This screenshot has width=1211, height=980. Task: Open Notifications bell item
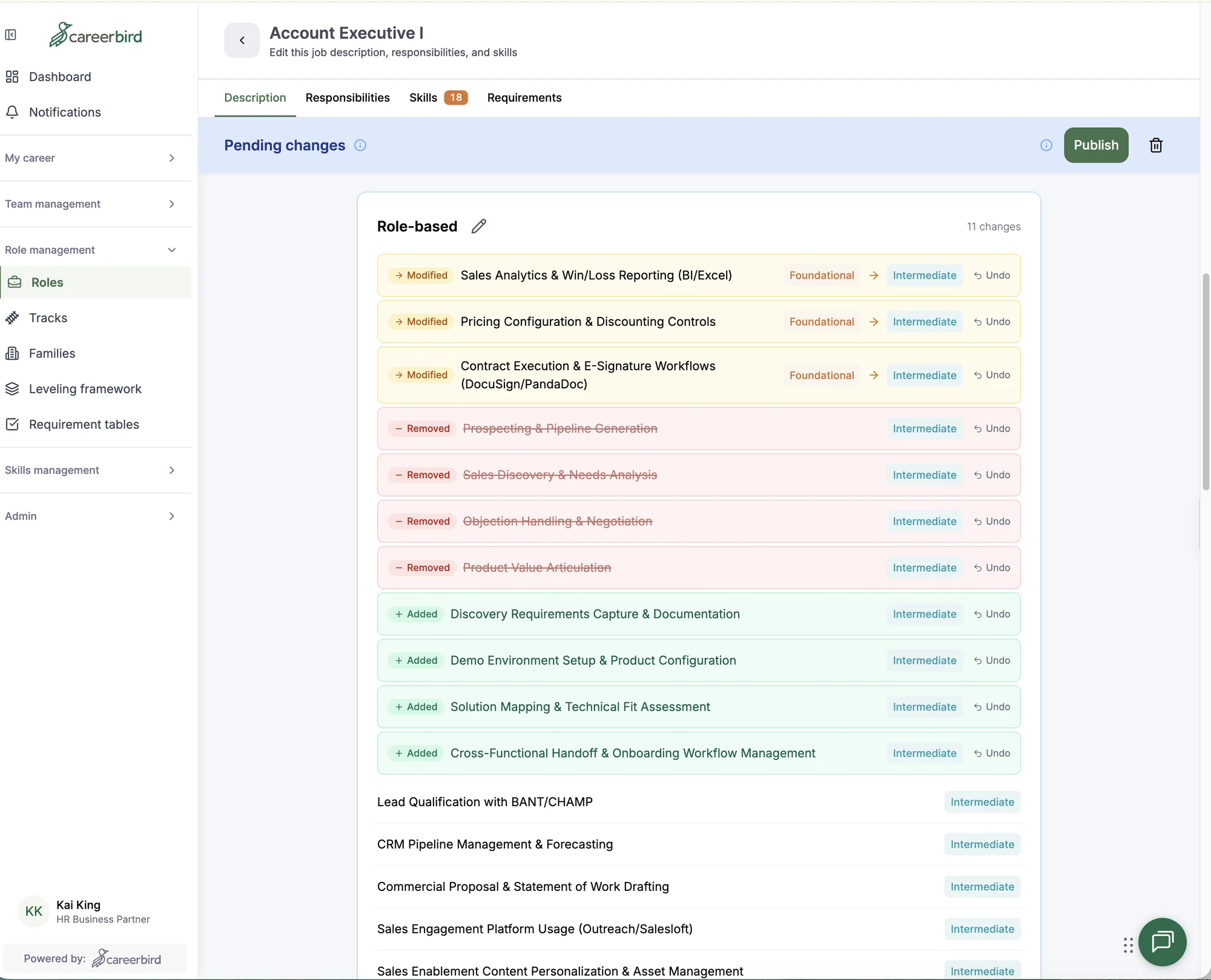point(96,112)
